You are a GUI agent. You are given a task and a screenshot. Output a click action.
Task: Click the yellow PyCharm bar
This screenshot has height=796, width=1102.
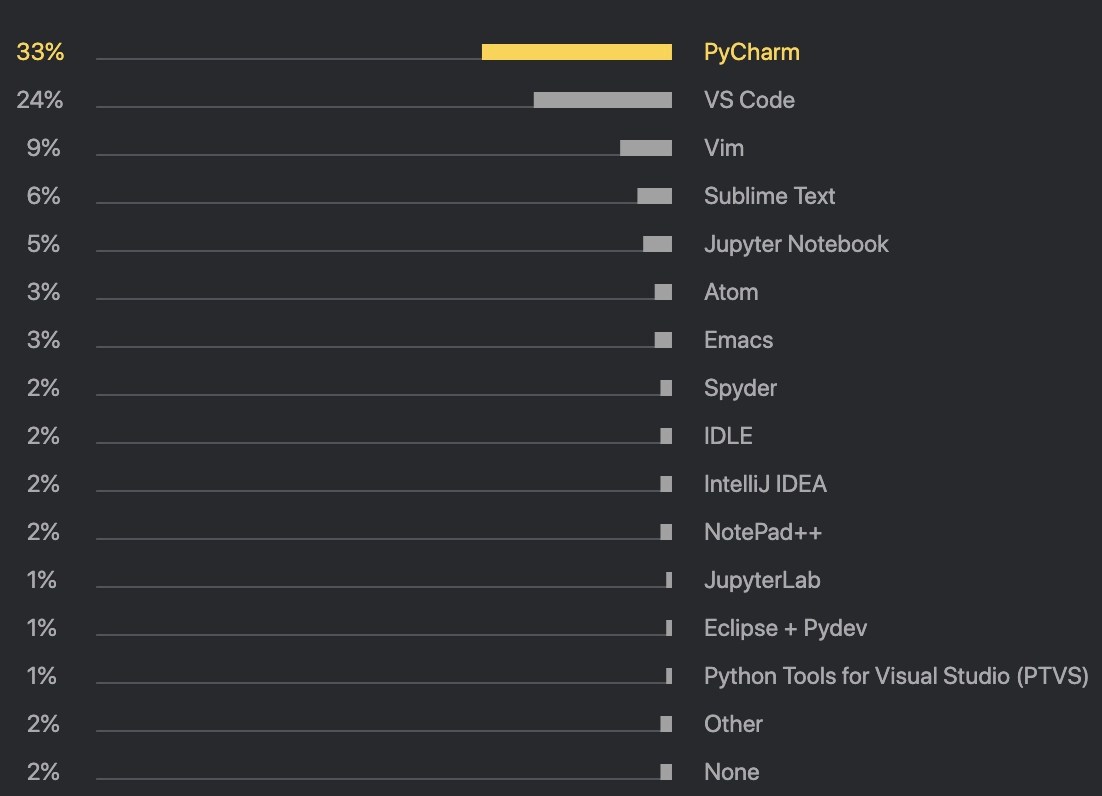pos(577,52)
